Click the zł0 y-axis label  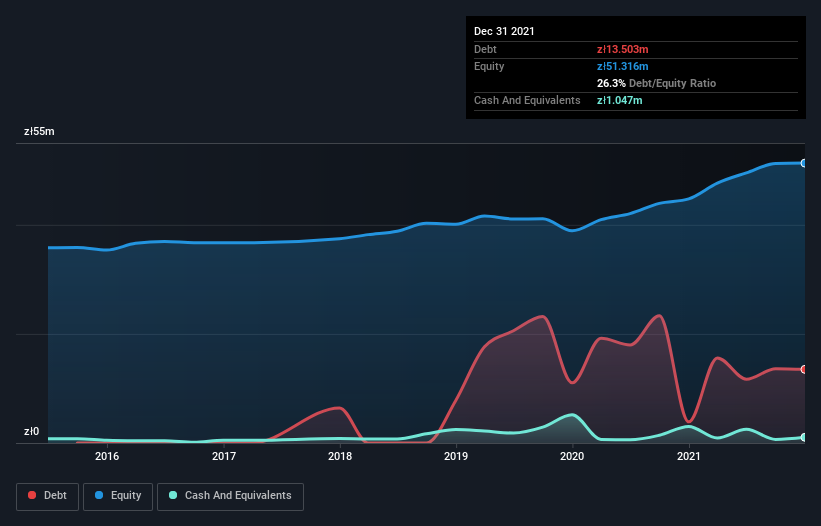(x=31, y=431)
